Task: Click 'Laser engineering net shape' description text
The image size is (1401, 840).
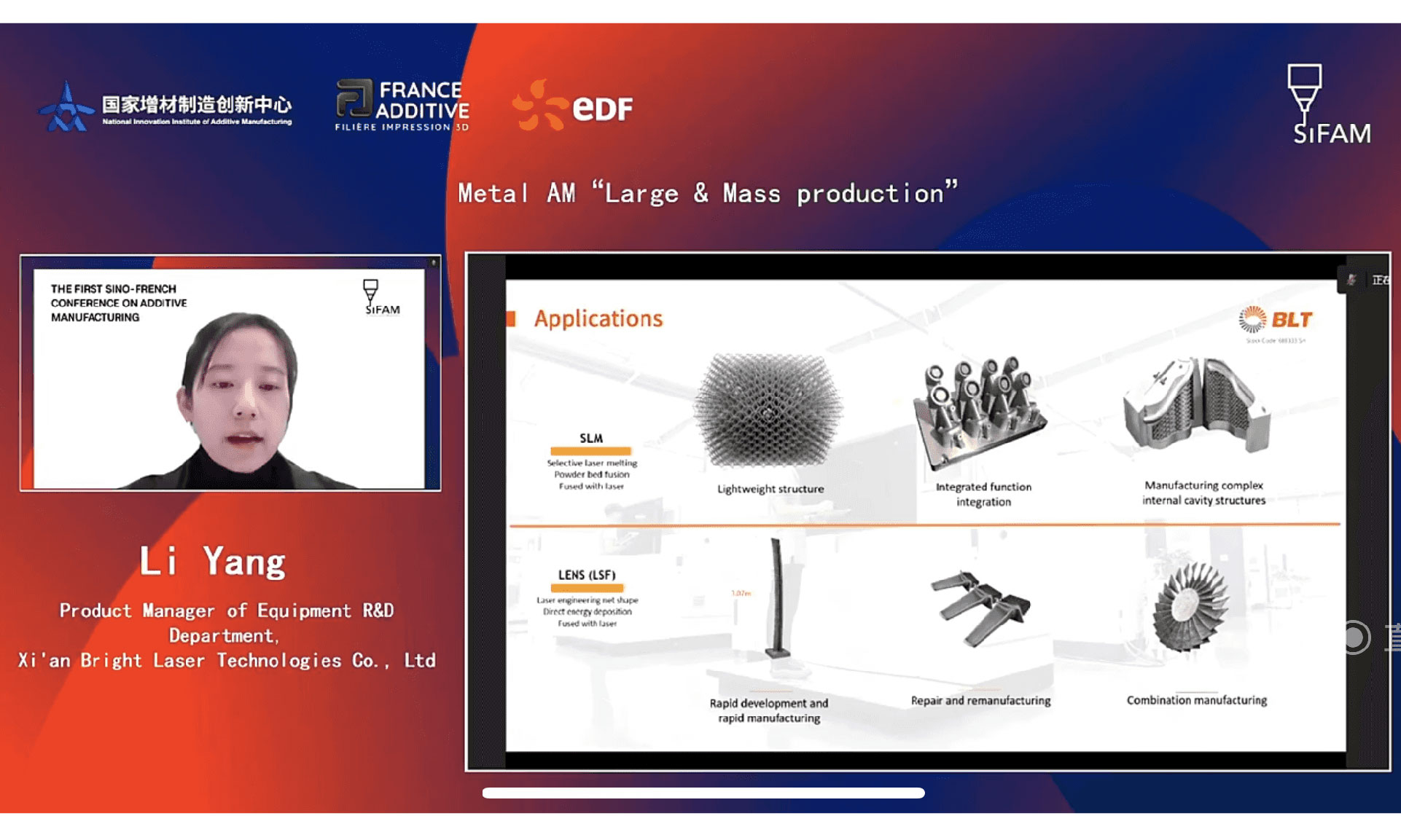Action: coord(588,600)
